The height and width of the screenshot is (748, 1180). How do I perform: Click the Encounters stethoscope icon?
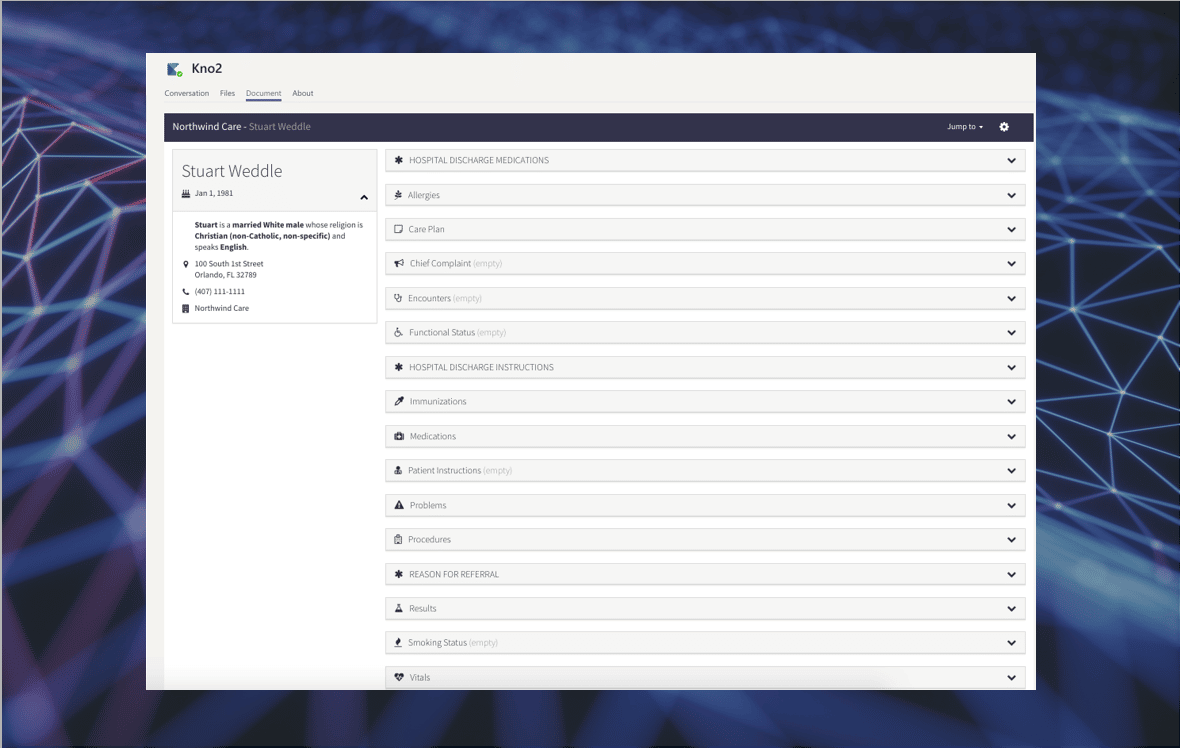398,298
